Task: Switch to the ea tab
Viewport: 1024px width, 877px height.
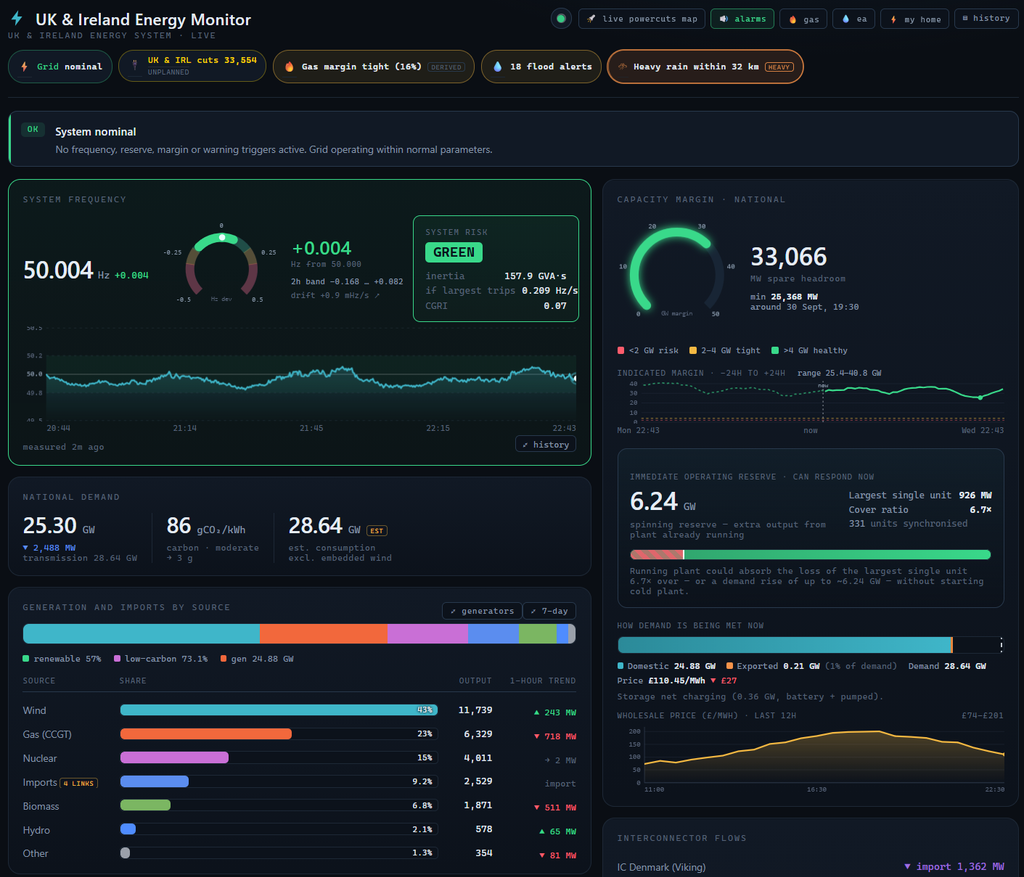Action: tap(854, 19)
